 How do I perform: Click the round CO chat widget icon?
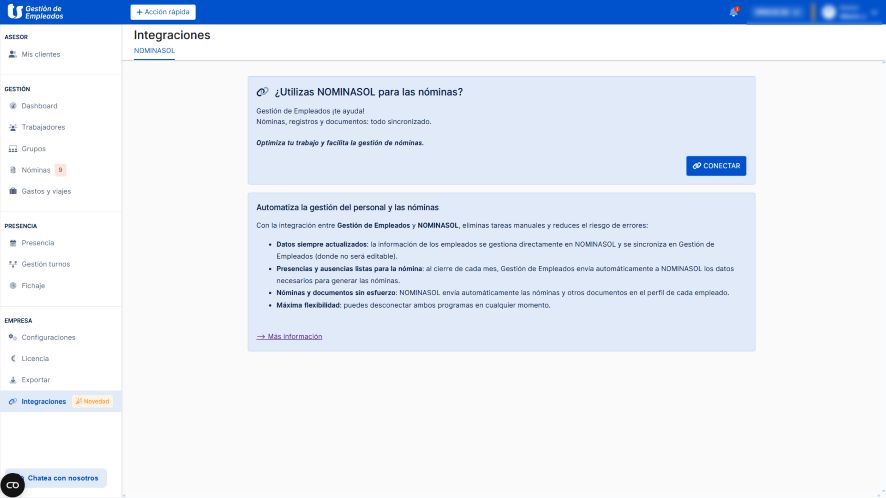point(12,485)
